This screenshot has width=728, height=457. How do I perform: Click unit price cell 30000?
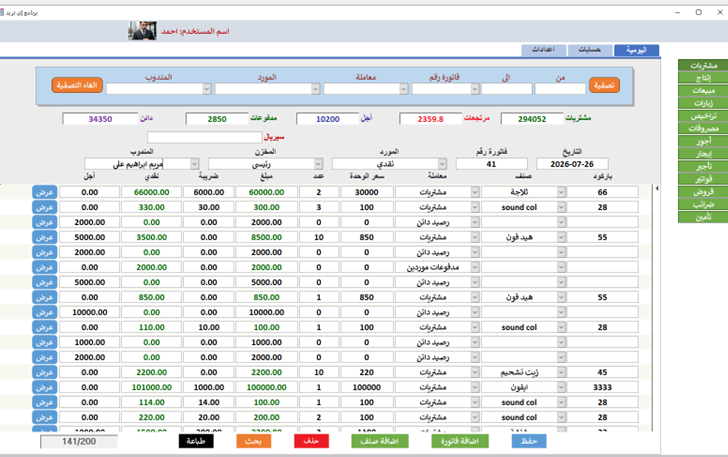coord(367,192)
